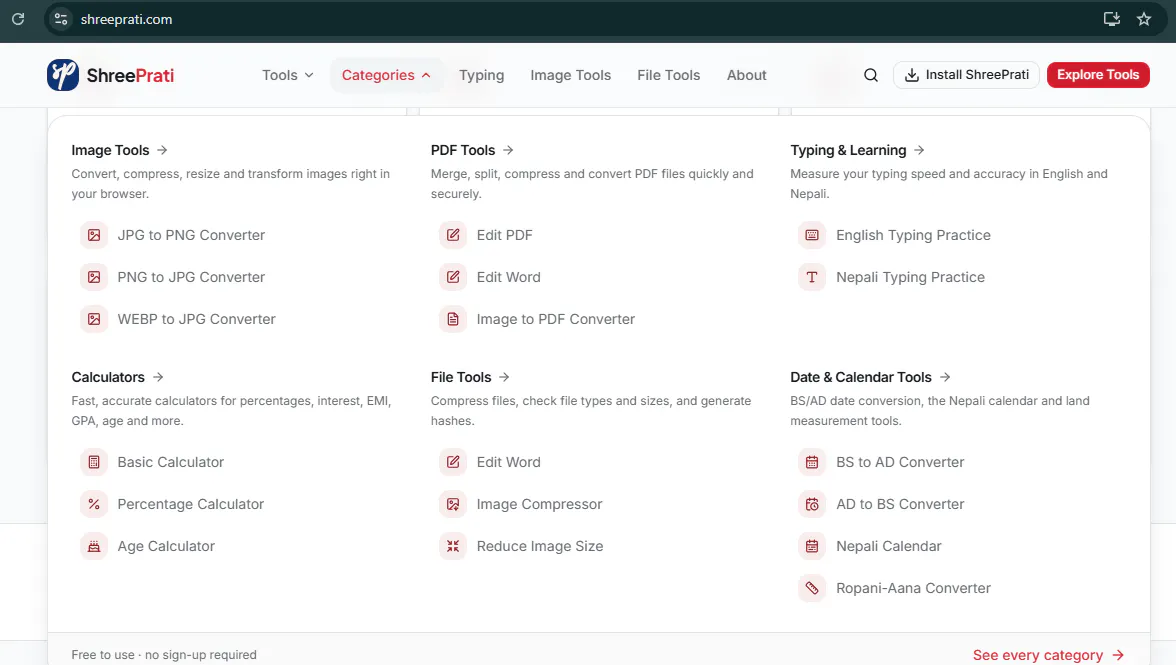1176x665 pixels.
Task: Reload the page with browser refresh icon
Action: point(18,19)
